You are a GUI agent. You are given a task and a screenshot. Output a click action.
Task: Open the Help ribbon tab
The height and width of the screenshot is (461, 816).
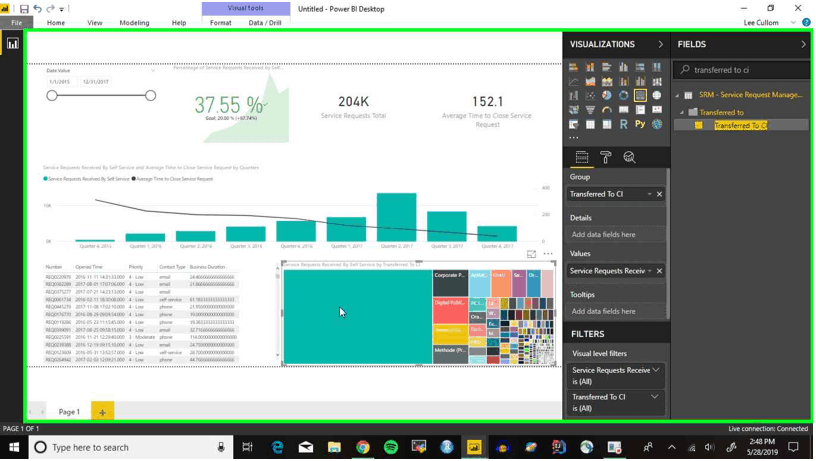179,23
